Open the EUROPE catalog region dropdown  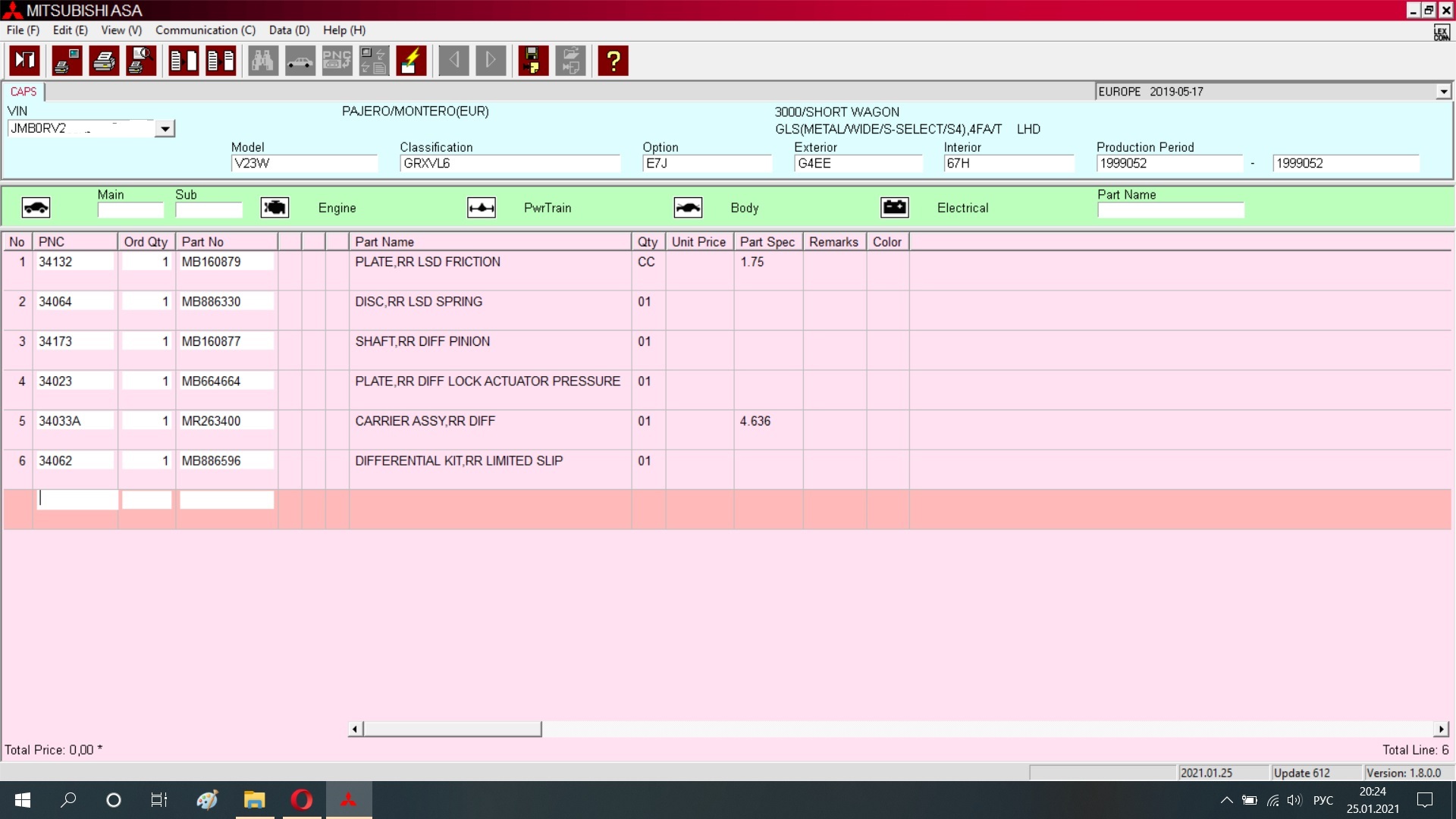1443,92
